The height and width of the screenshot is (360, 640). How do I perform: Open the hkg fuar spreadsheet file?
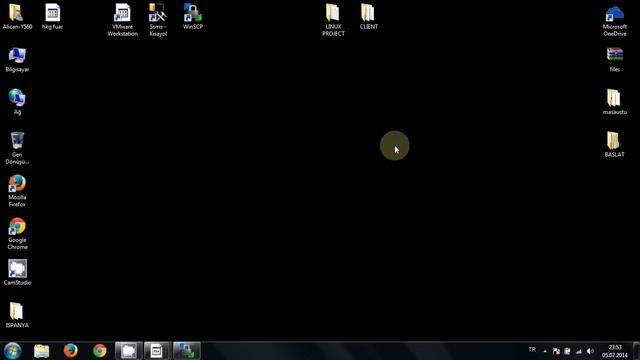(x=52, y=16)
